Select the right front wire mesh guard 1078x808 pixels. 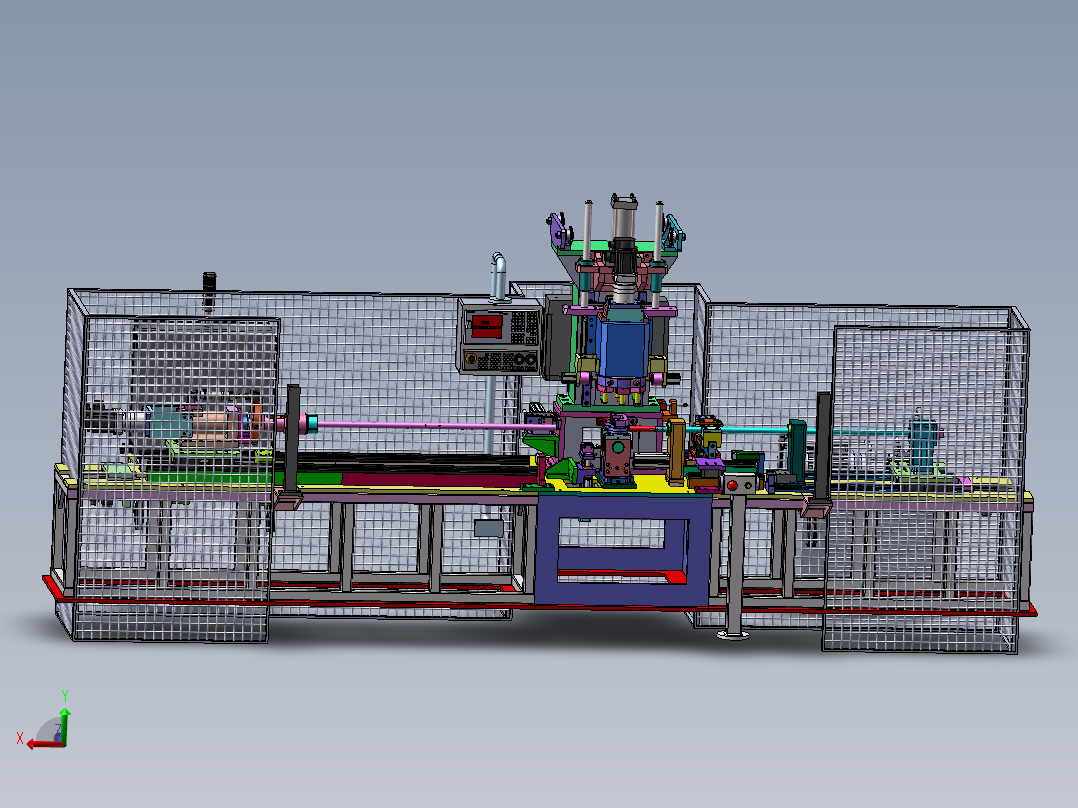tap(926, 490)
